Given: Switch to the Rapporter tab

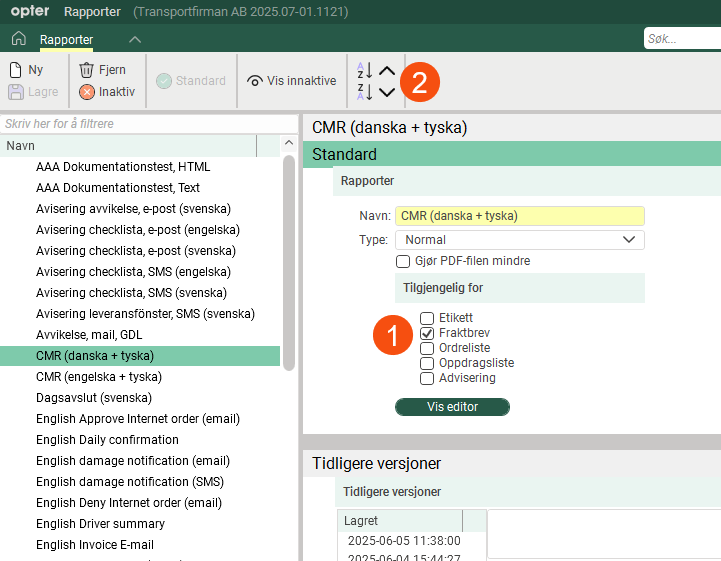Looking at the screenshot, I should pyautogui.click(x=66, y=40).
